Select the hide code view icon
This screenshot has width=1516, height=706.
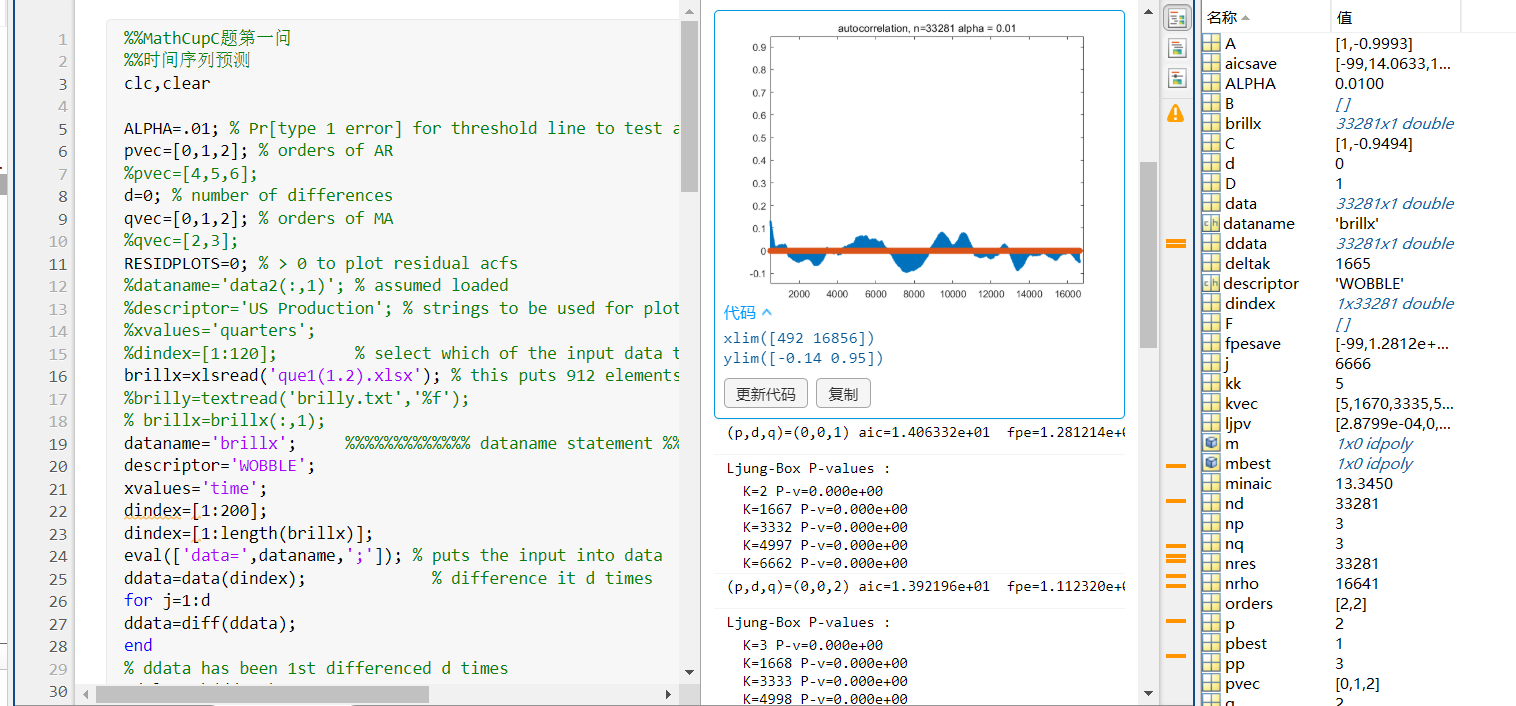tap(1176, 78)
